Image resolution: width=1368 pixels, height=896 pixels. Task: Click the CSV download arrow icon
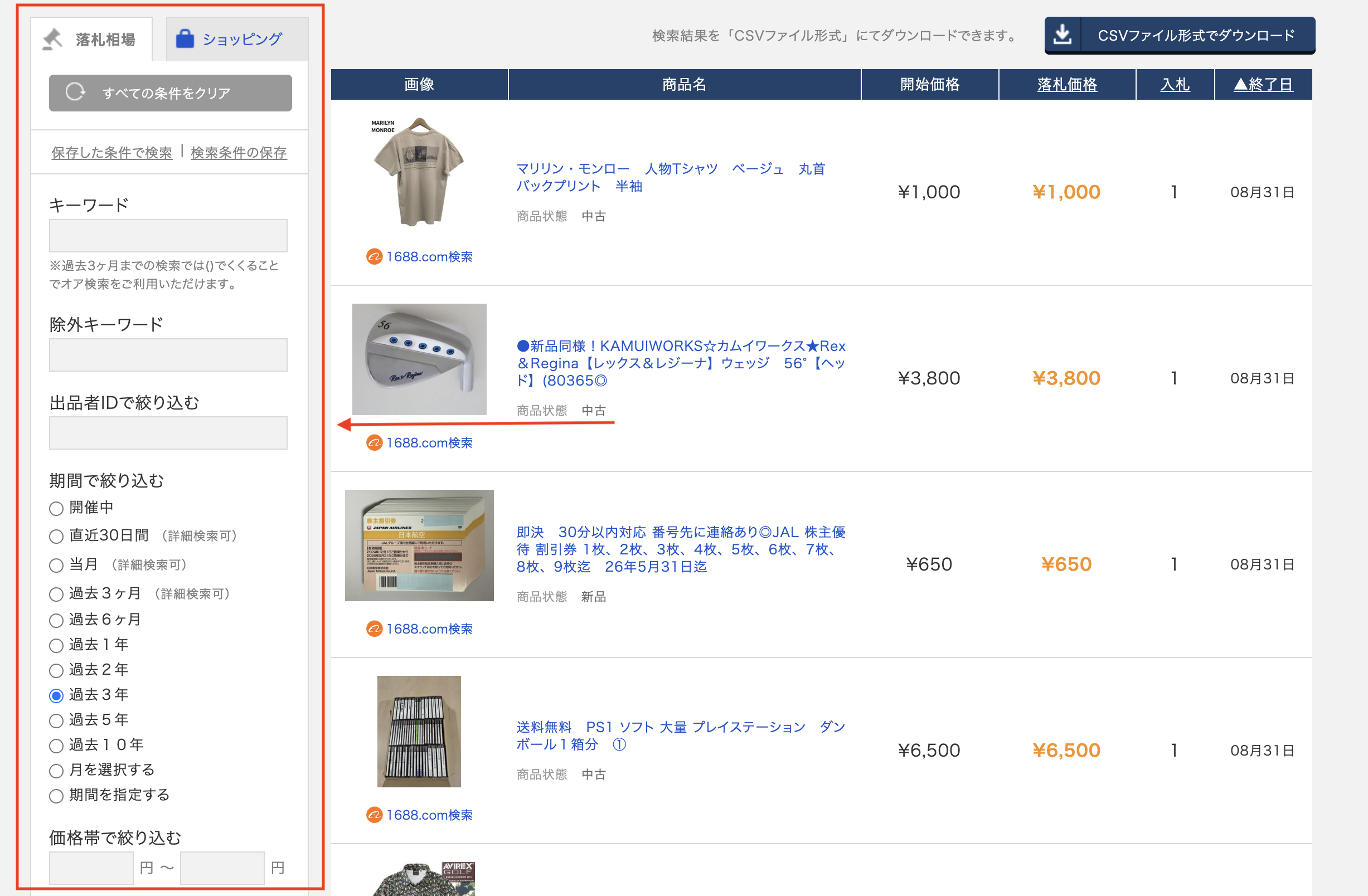pyautogui.click(x=1062, y=35)
